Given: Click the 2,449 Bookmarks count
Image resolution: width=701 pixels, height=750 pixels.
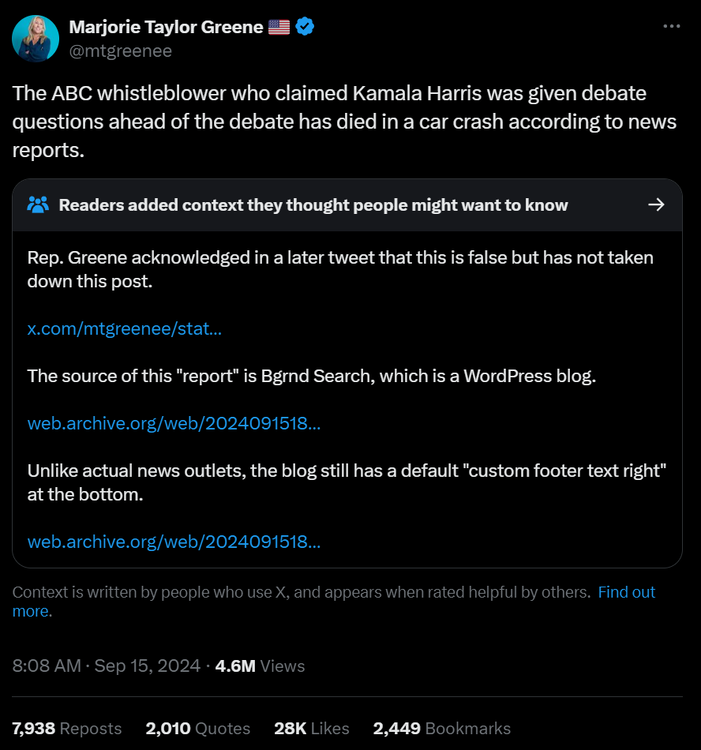Looking at the screenshot, I should pos(441,728).
